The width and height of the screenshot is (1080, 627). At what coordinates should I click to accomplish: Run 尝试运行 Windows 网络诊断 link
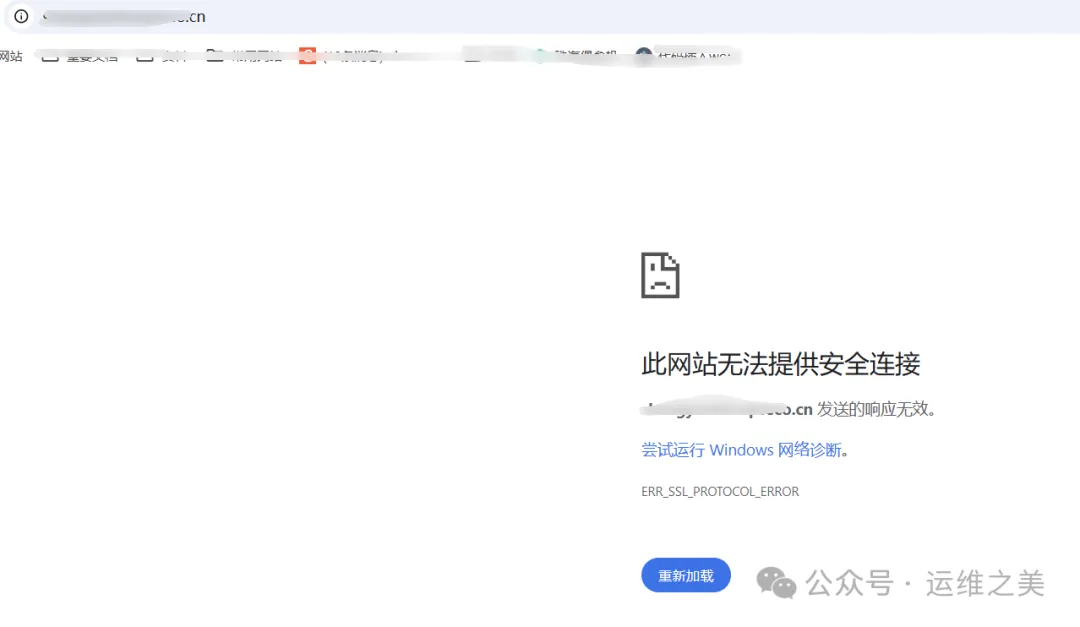[744, 450]
